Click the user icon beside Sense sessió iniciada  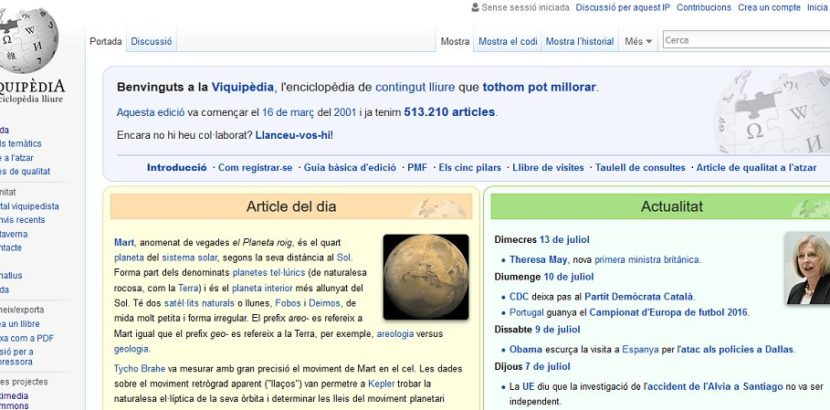(x=475, y=7)
